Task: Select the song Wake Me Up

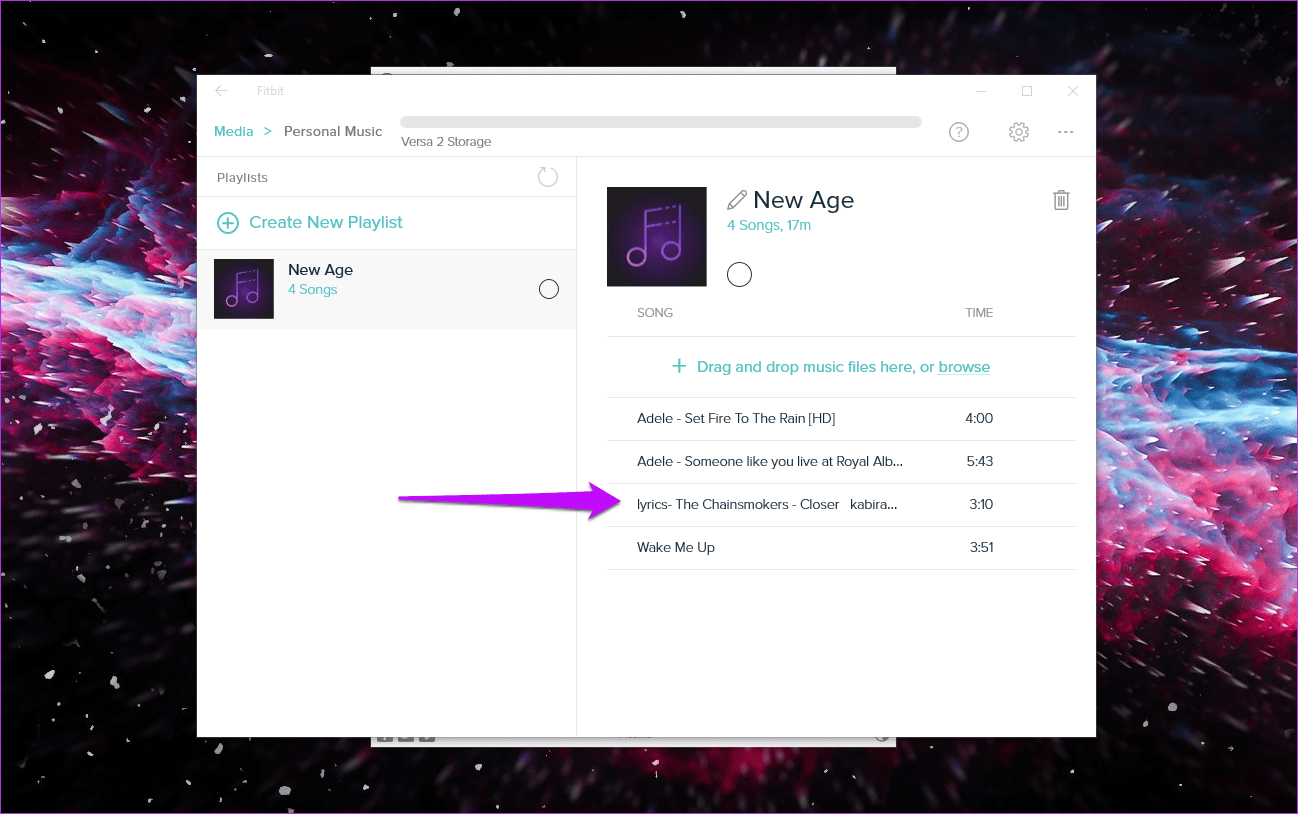Action: point(841,548)
